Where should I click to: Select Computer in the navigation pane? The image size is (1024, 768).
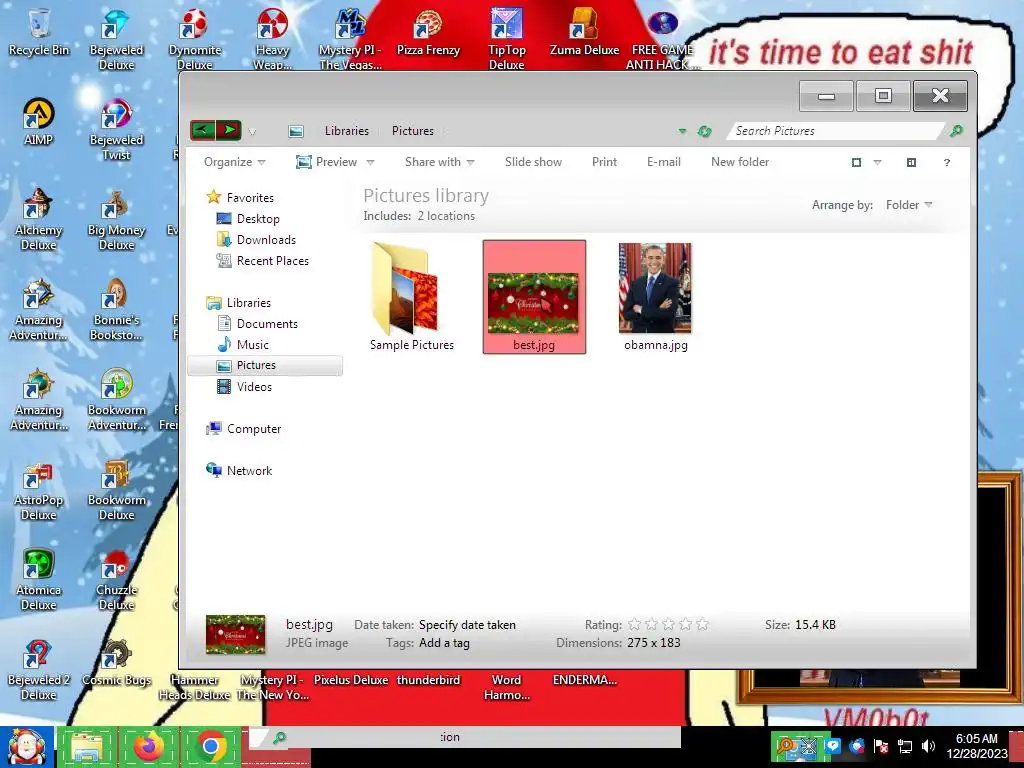244,428
